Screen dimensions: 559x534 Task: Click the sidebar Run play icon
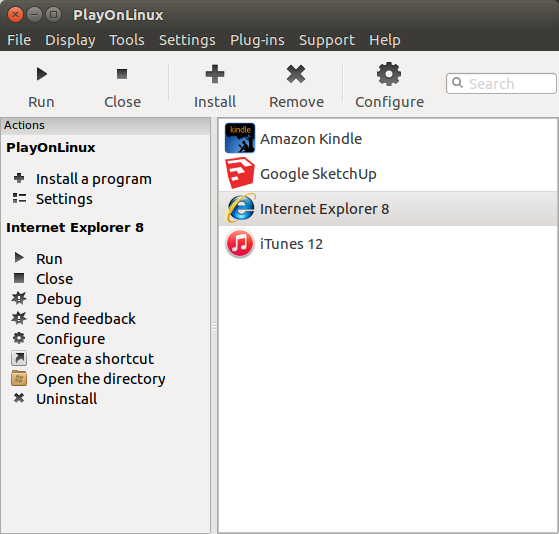pyautogui.click(x=19, y=257)
